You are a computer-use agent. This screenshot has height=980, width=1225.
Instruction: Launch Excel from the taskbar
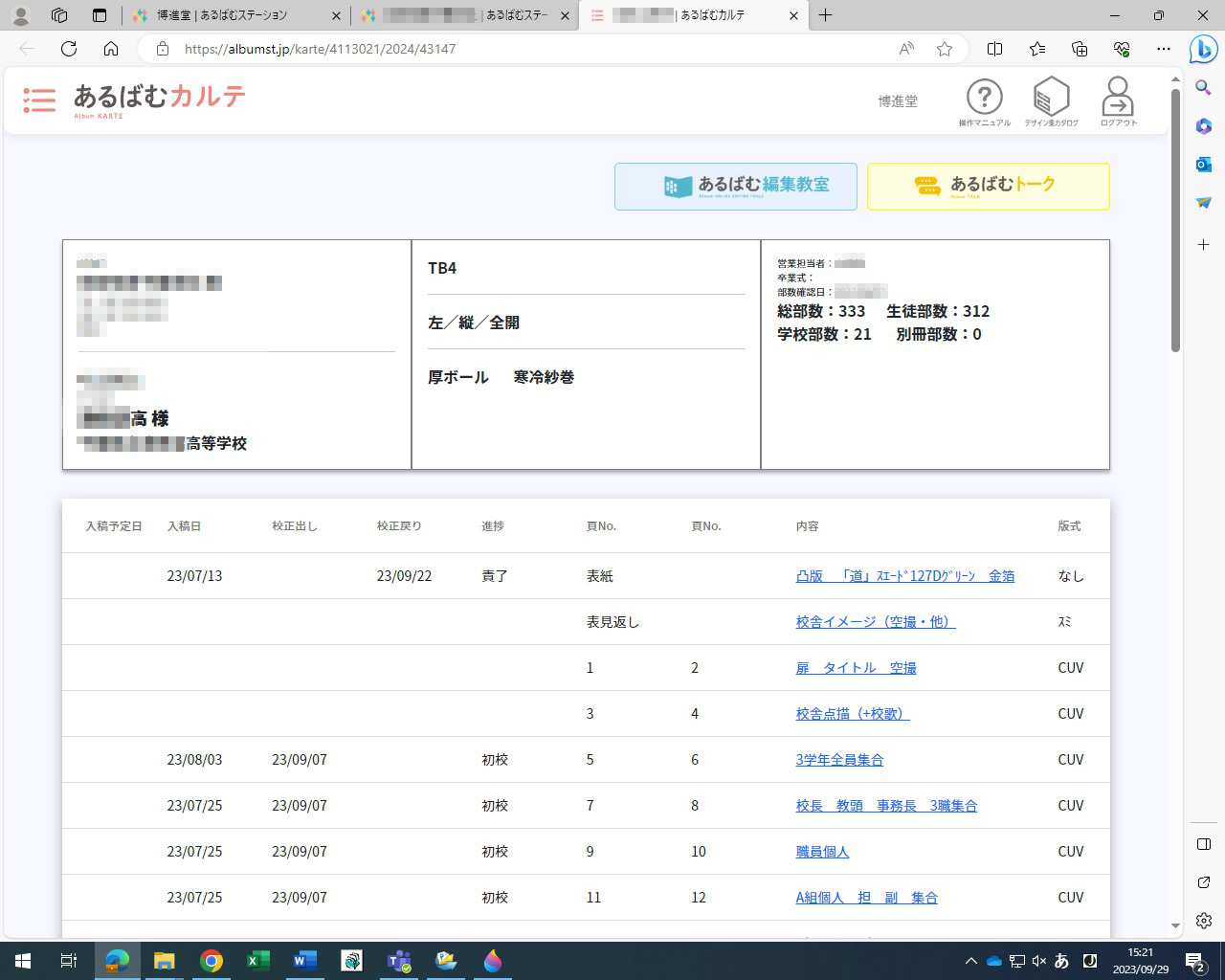tap(257, 960)
